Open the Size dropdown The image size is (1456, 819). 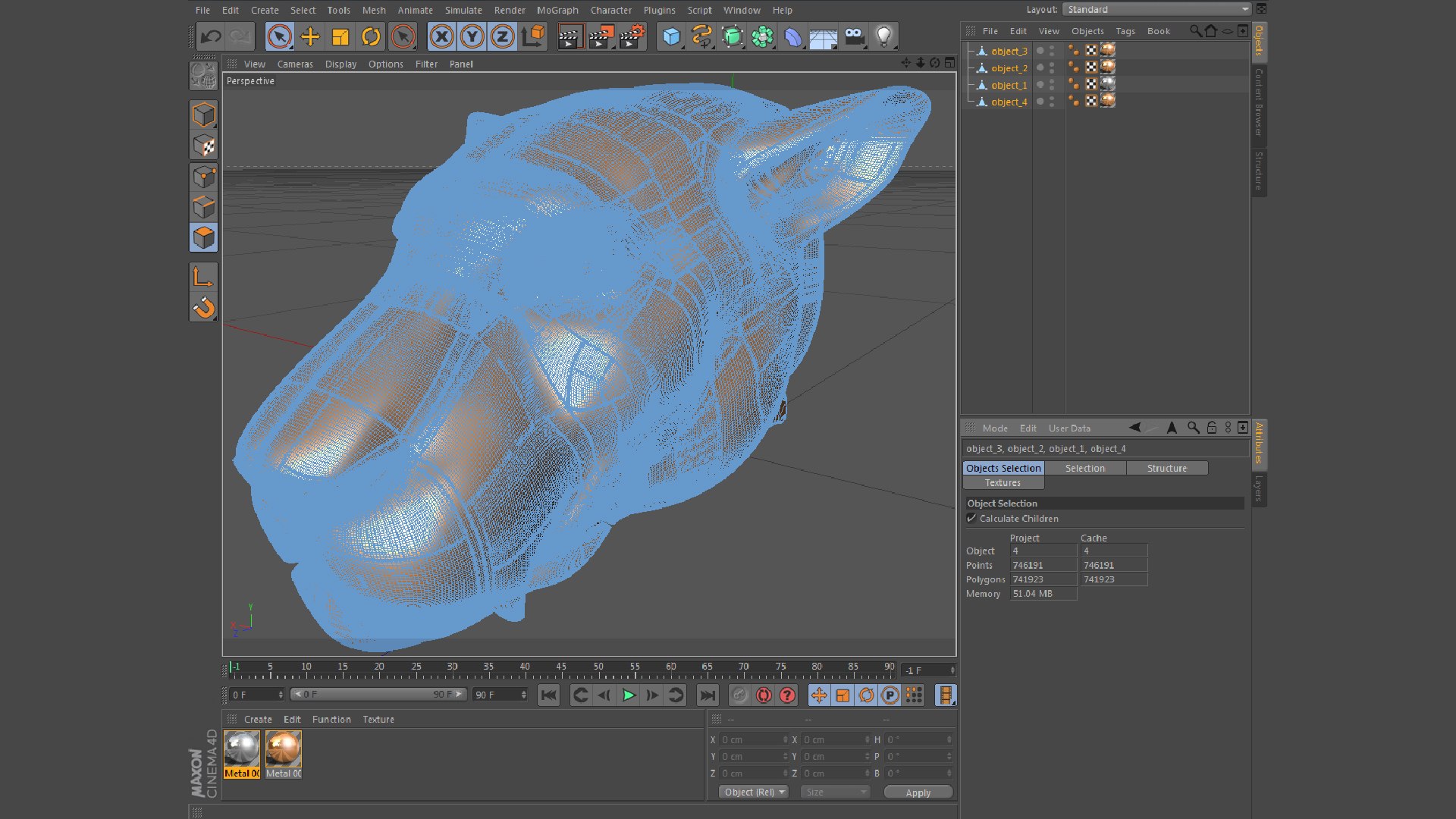tap(835, 792)
